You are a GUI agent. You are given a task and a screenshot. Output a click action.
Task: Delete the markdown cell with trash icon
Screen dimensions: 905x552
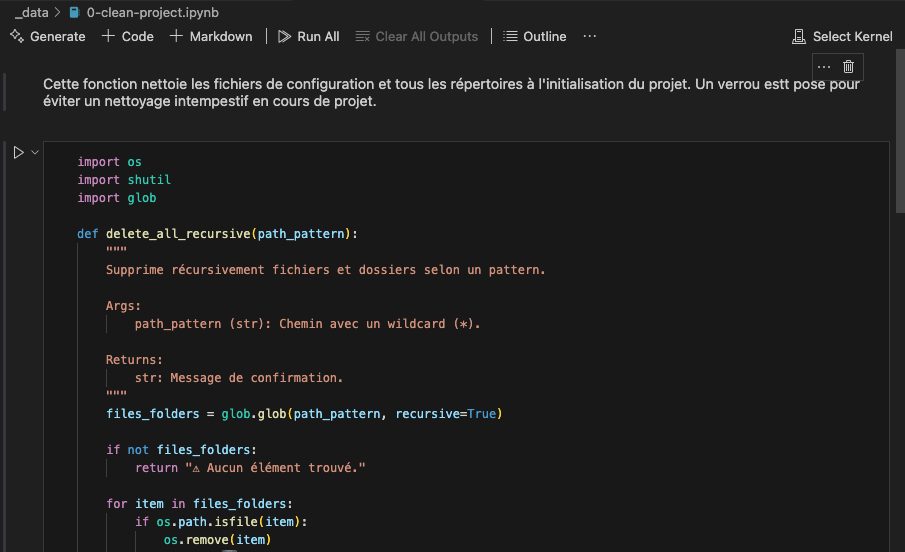(x=848, y=66)
